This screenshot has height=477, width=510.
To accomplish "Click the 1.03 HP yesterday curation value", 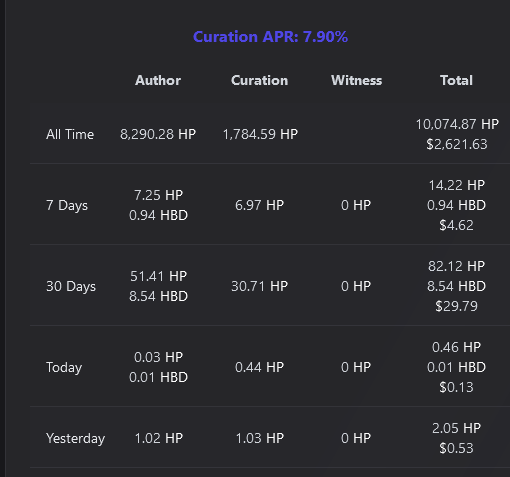I will point(260,438).
